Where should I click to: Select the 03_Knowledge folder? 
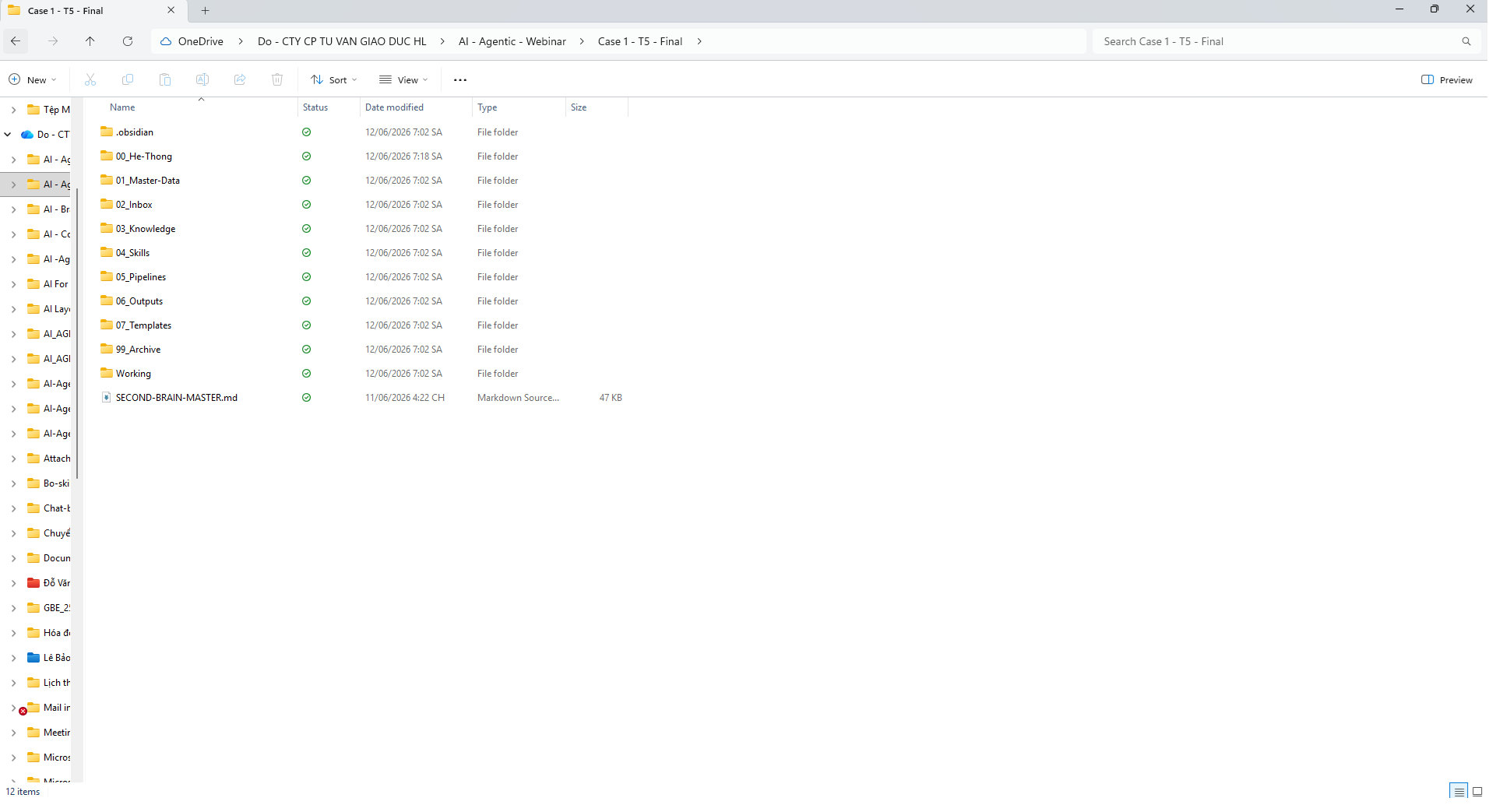[x=146, y=228]
